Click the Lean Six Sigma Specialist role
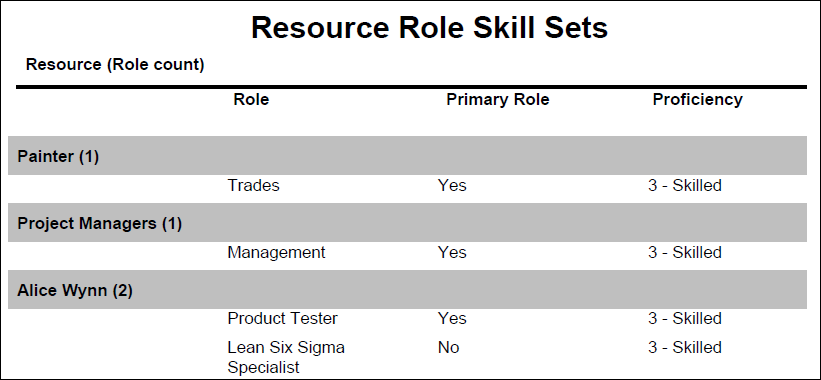This screenshot has width=821, height=380. (x=286, y=357)
